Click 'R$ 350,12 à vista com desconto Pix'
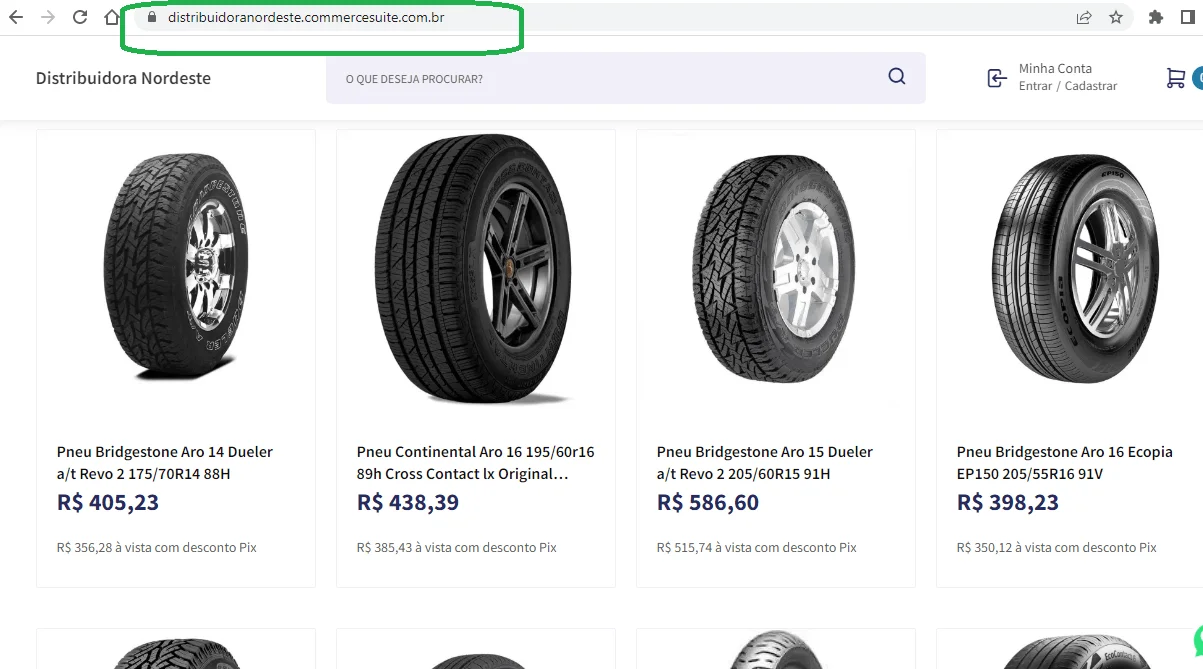1203x669 pixels. point(1057,547)
